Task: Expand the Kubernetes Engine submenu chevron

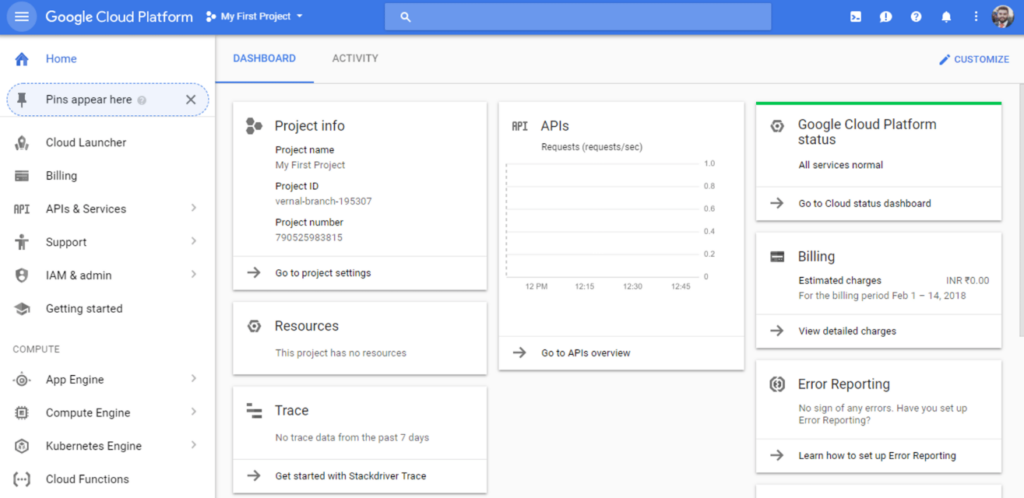Action: [193, 446]
